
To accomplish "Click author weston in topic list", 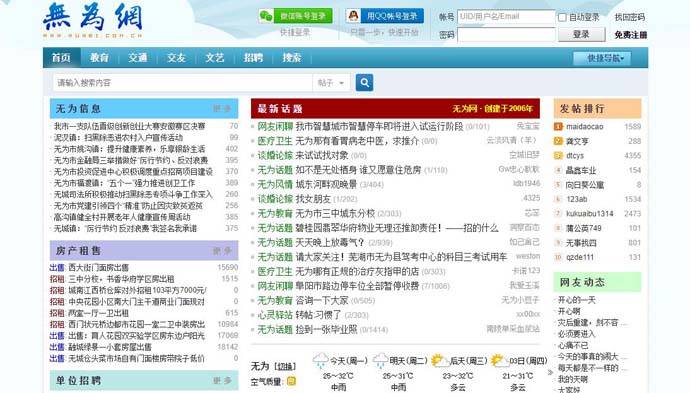I will coord(528,256).
